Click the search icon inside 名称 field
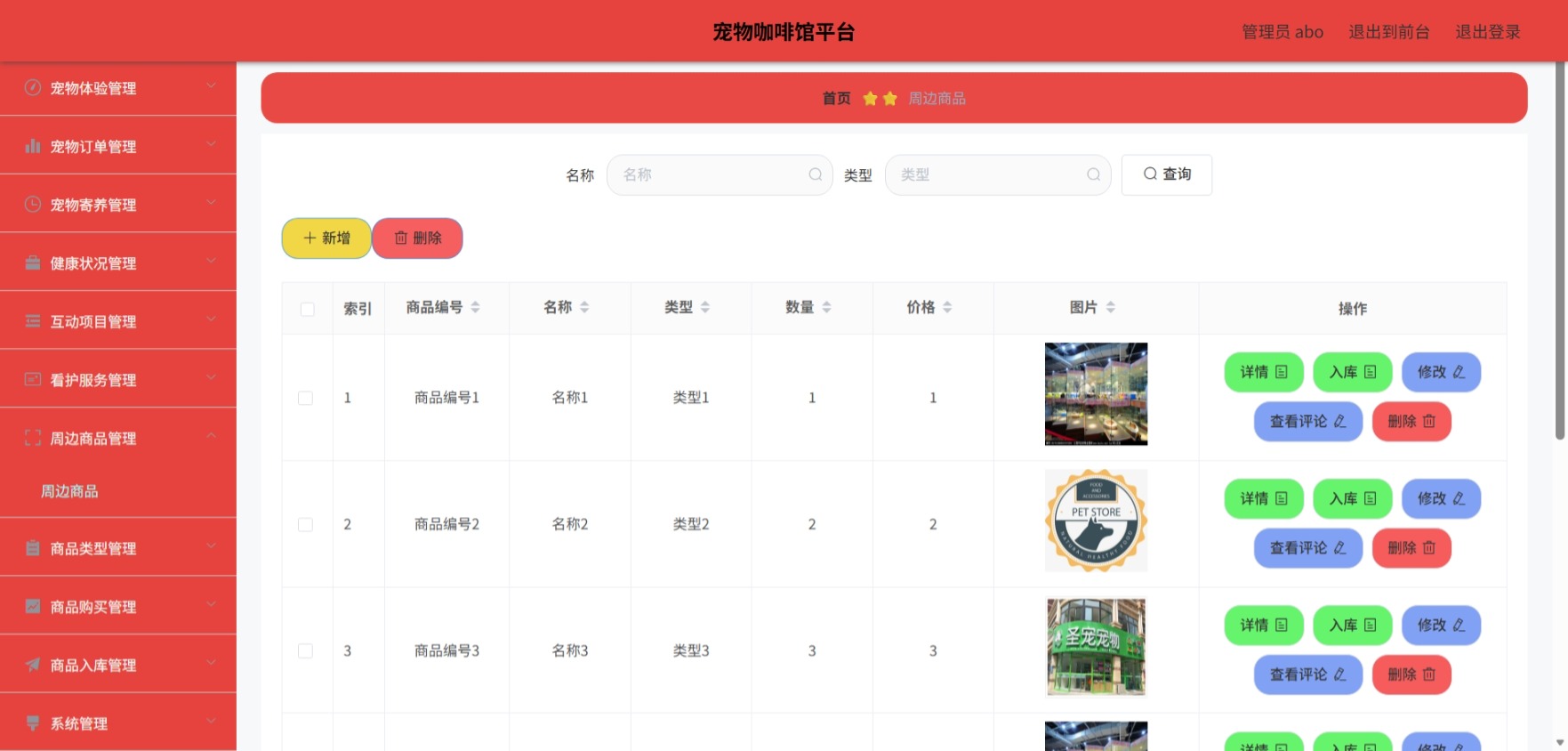Screen dimensions: 1568x751 pos(815,174)
